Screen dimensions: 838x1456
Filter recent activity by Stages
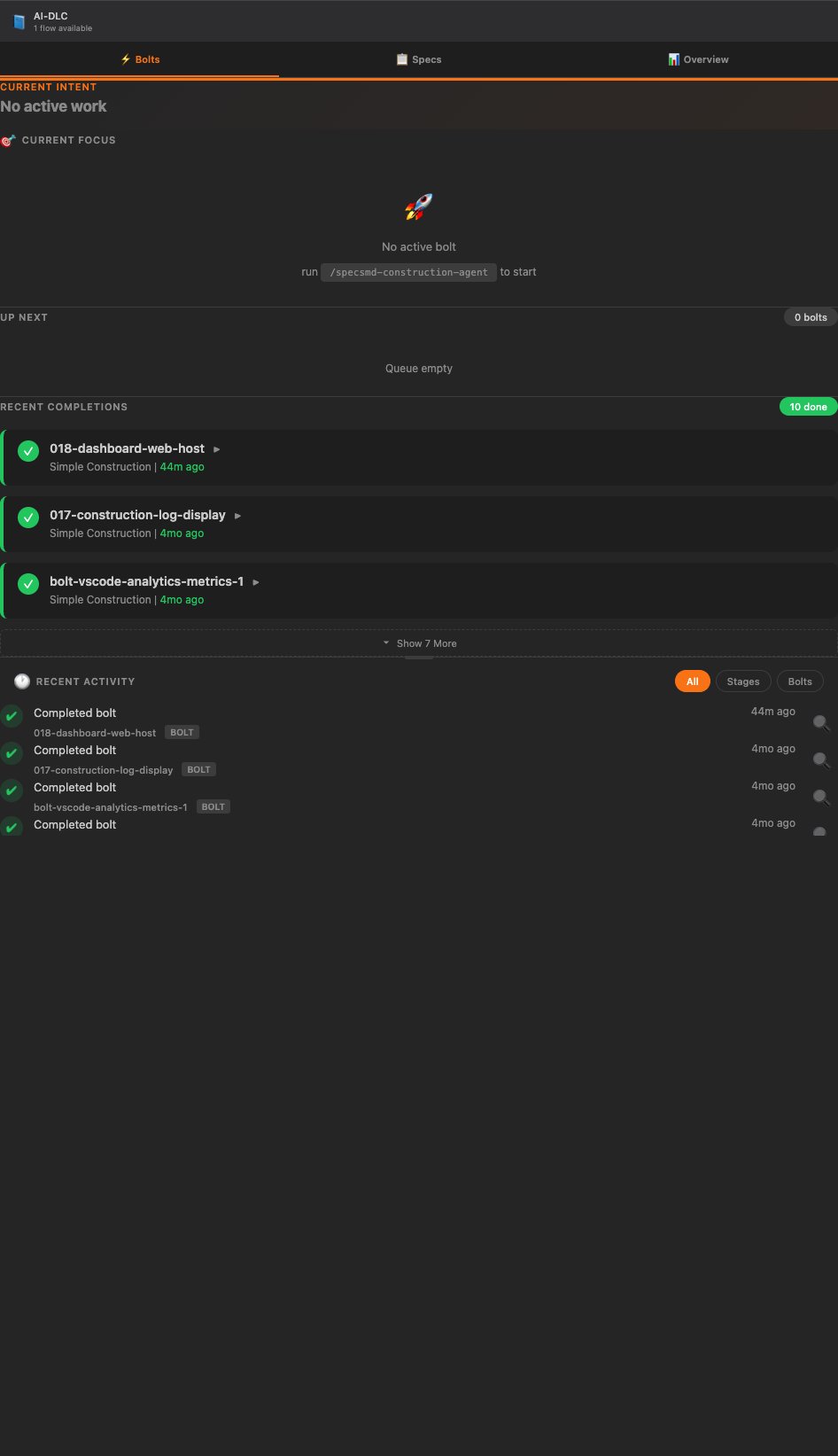743,681
